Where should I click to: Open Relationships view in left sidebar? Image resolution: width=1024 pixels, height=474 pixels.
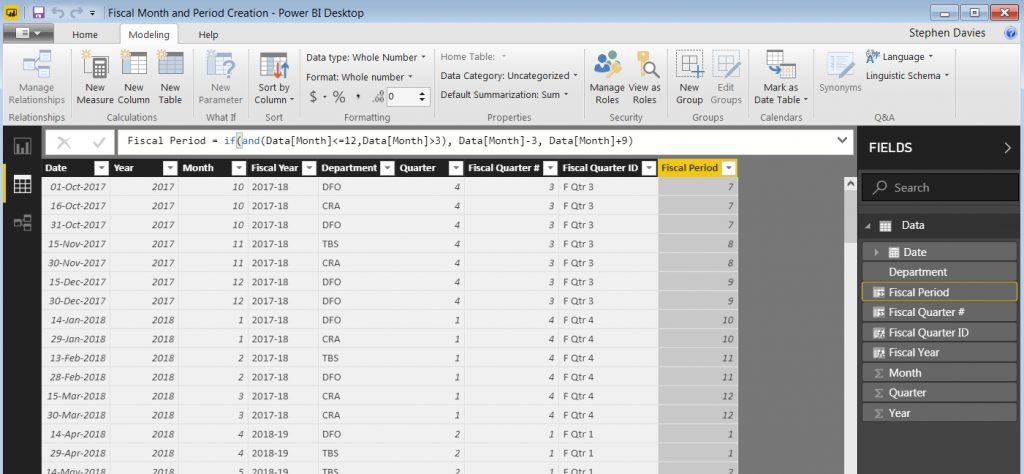tap(21, 223)
